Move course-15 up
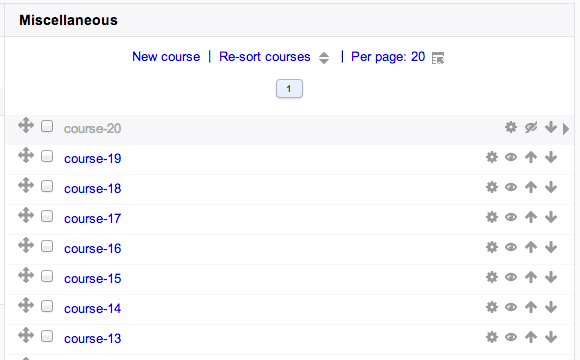Image resolution: width=580 pixels, height=360 pixels. coord(531,277)
